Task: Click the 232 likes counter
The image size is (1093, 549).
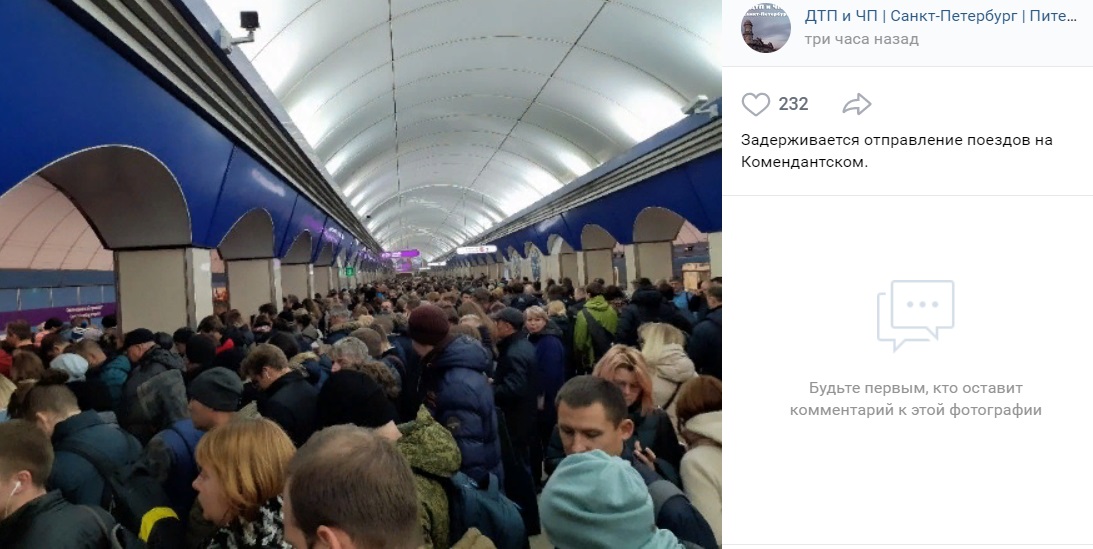Action: [793, 105]
